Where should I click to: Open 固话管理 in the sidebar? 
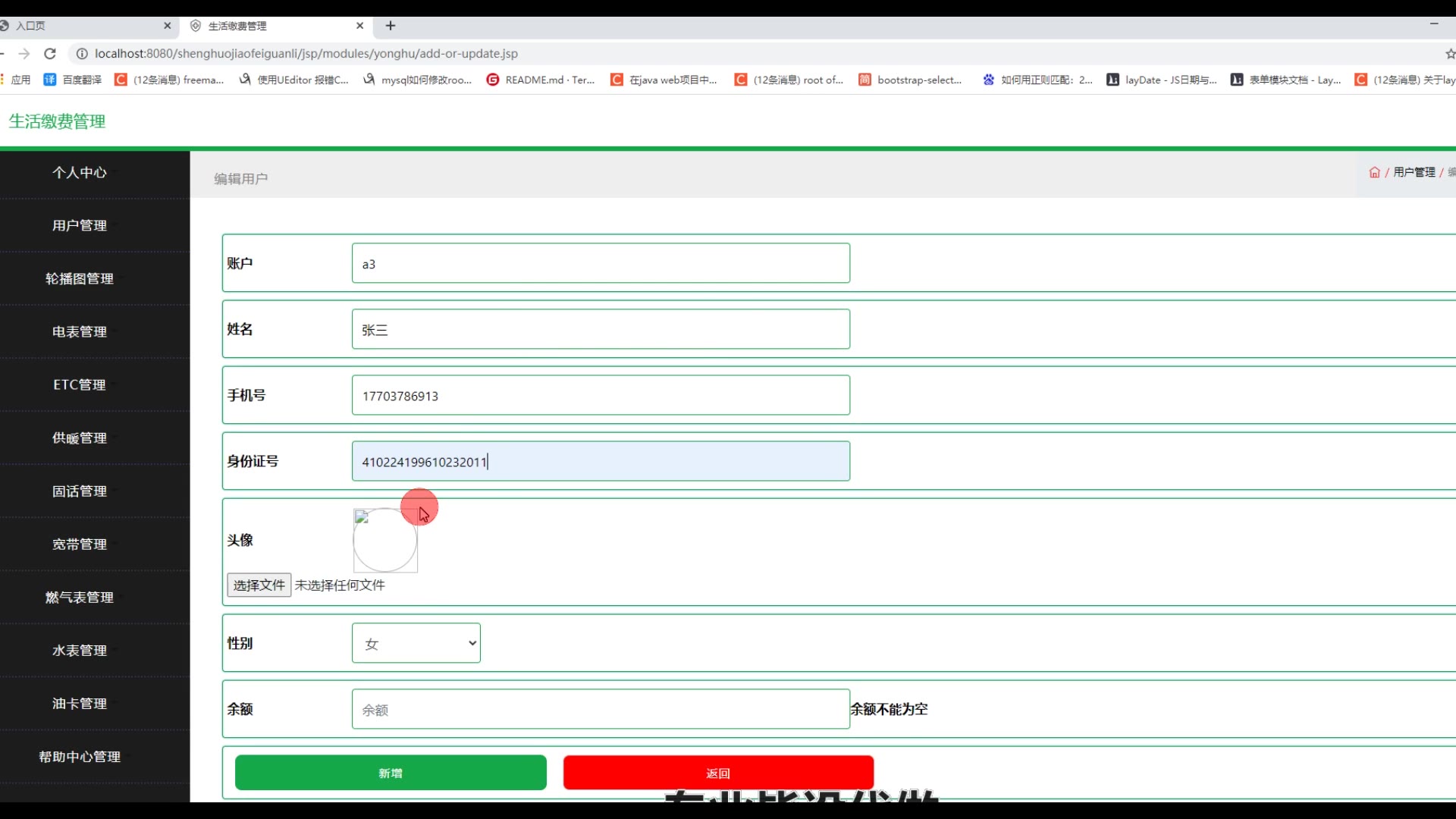tap(80, 491)
